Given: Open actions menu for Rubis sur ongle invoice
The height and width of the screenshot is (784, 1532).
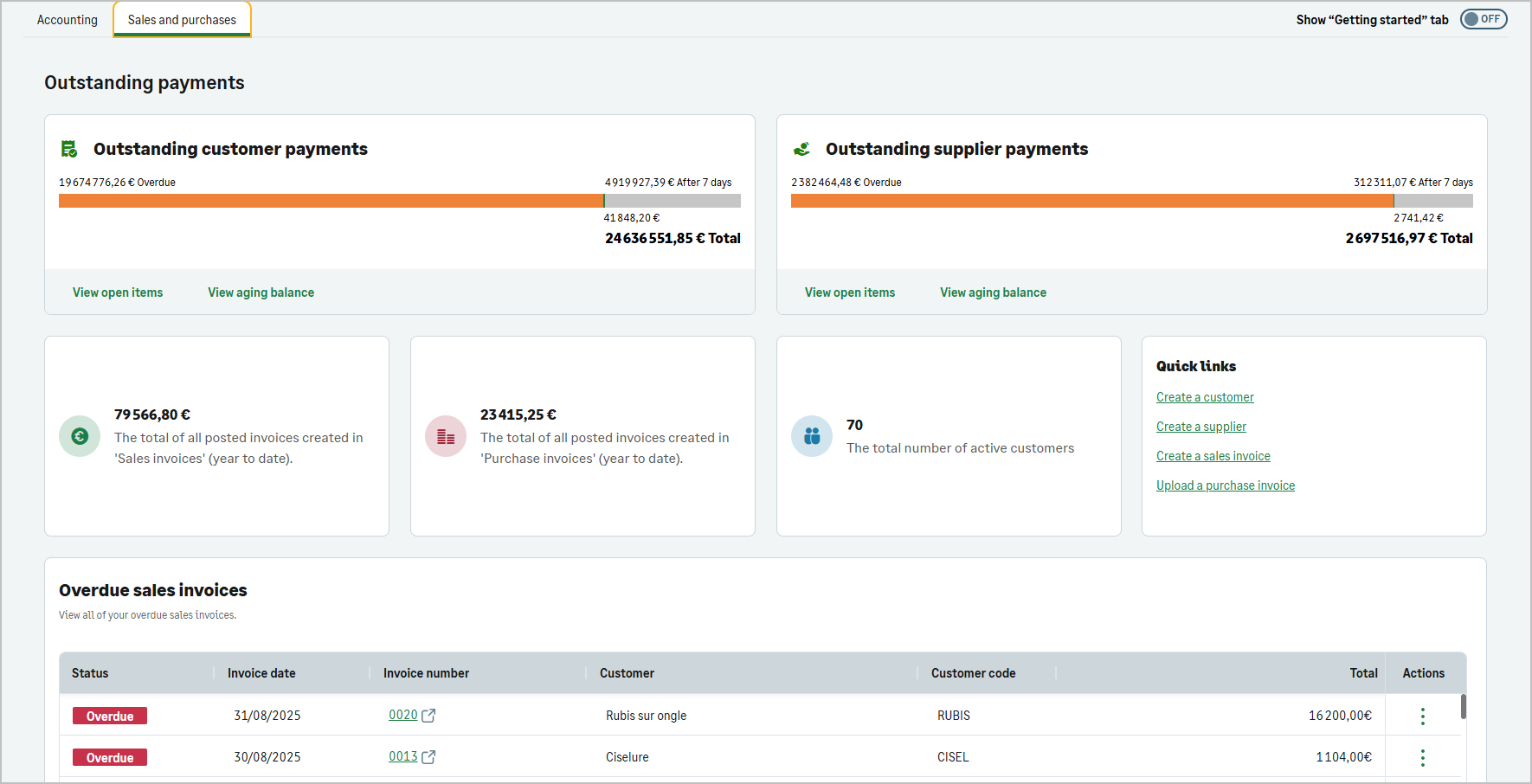Looking at the screenshot, I should (1422, 716).
